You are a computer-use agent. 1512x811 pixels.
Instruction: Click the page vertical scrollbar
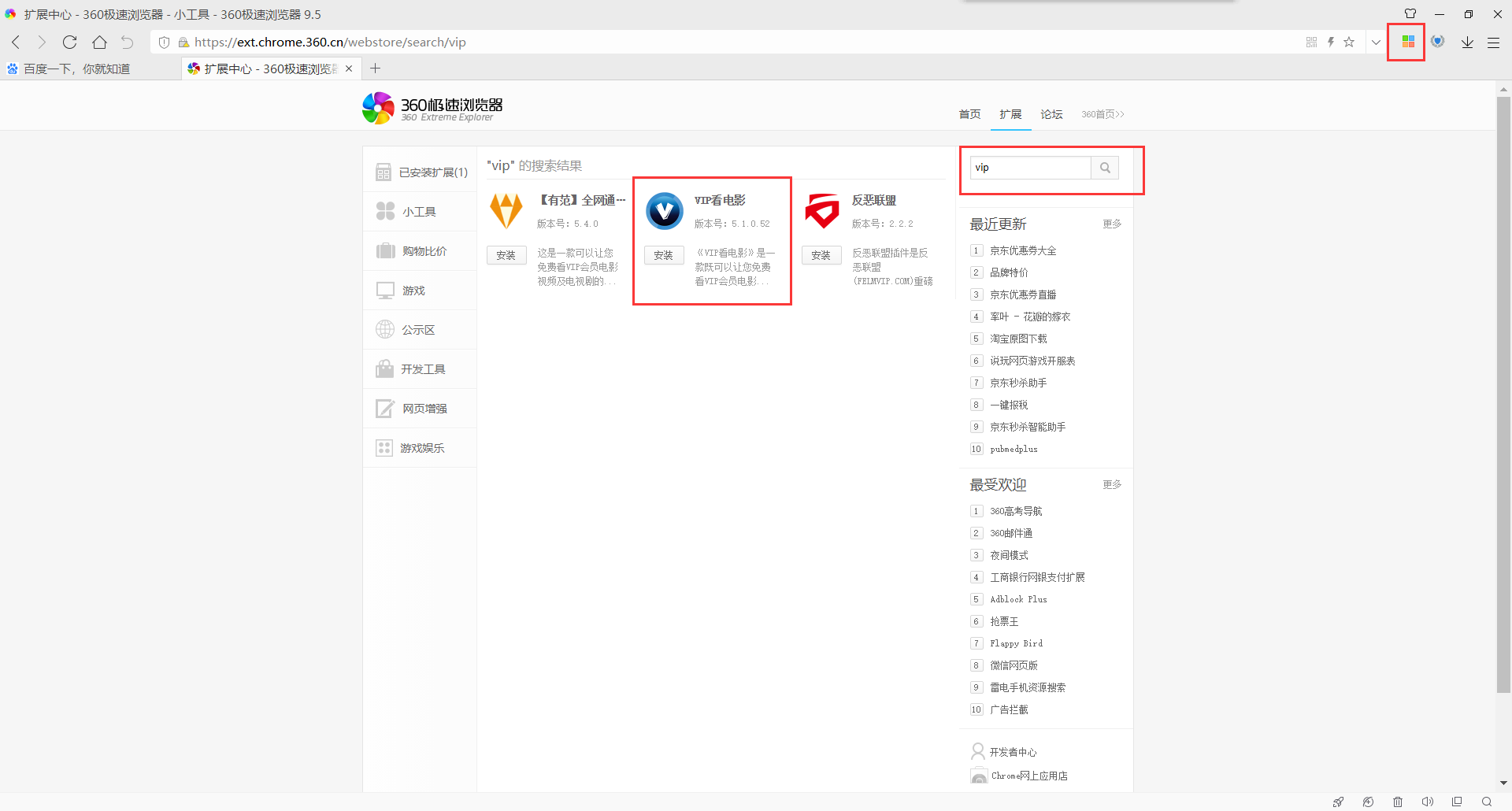(1503, 394)
